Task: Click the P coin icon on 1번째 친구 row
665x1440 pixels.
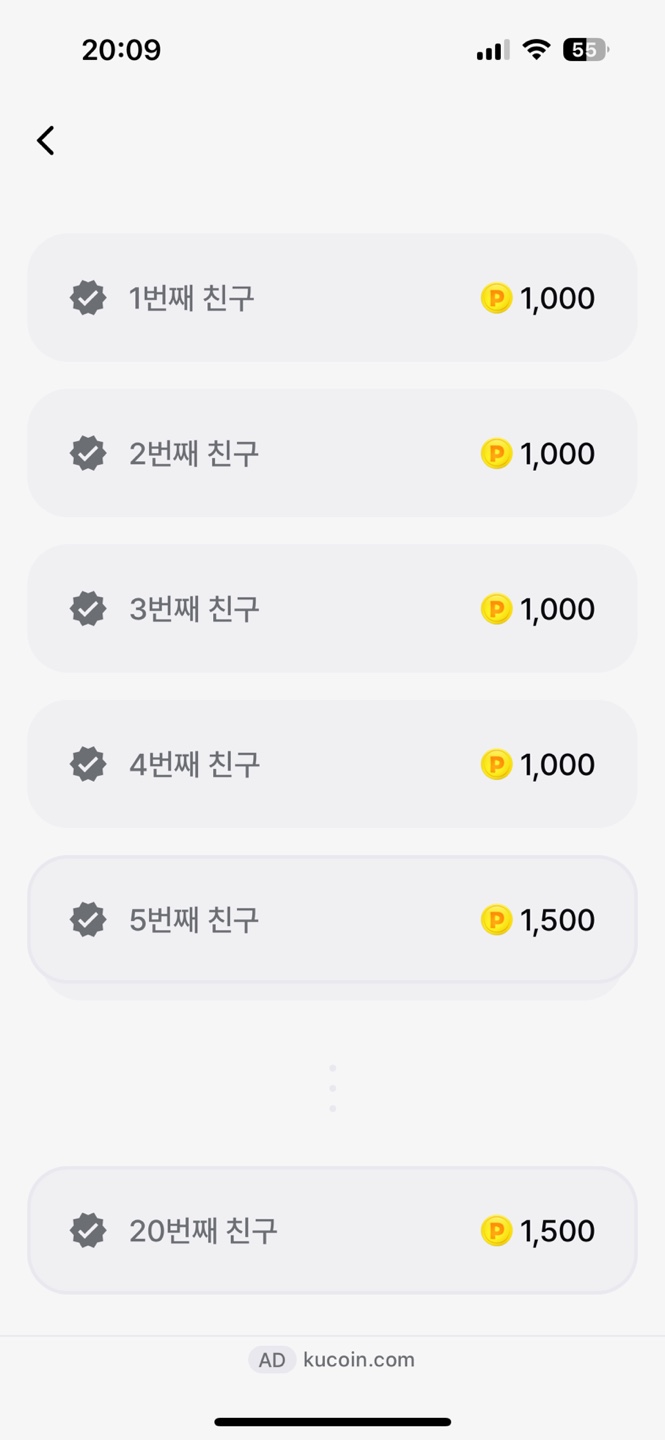Action: (x=495, y=298)
